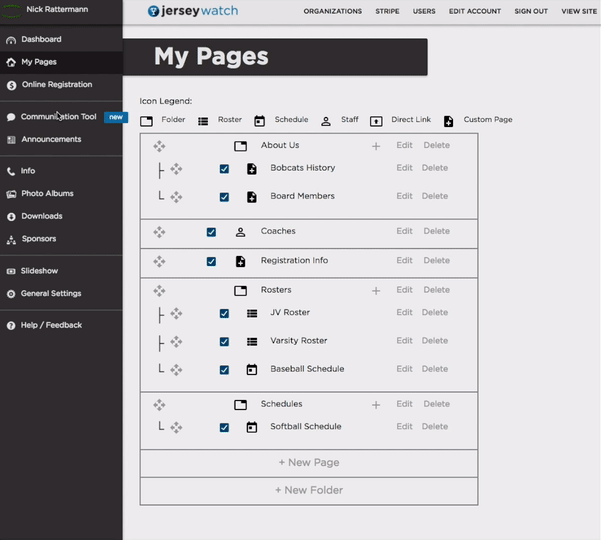601x540 pixels.
Task: Click the Online Registration dollar icon
Action: [x=11, y=85]
